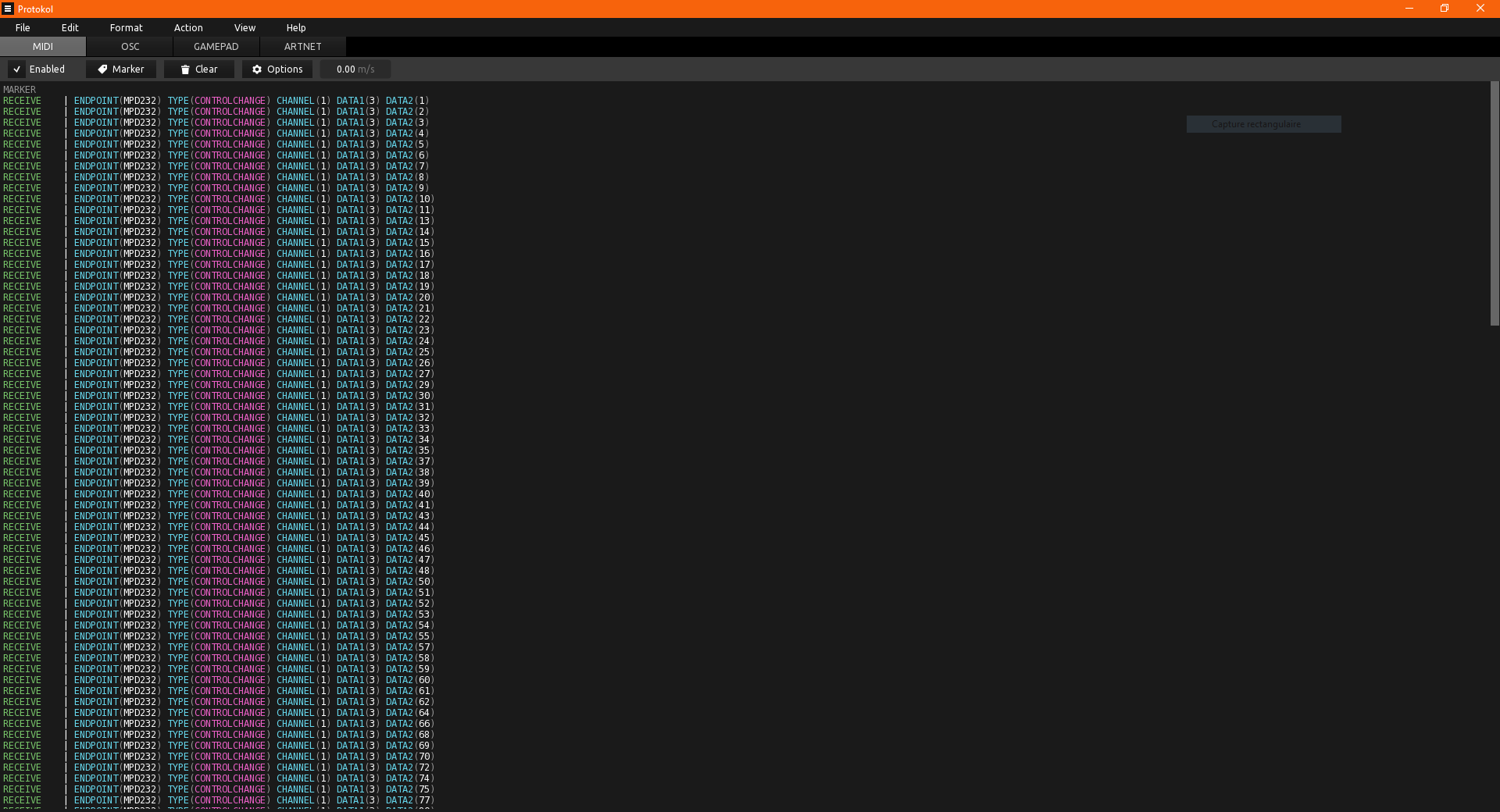Click the log row with DATA2(15)

(219, 243)
